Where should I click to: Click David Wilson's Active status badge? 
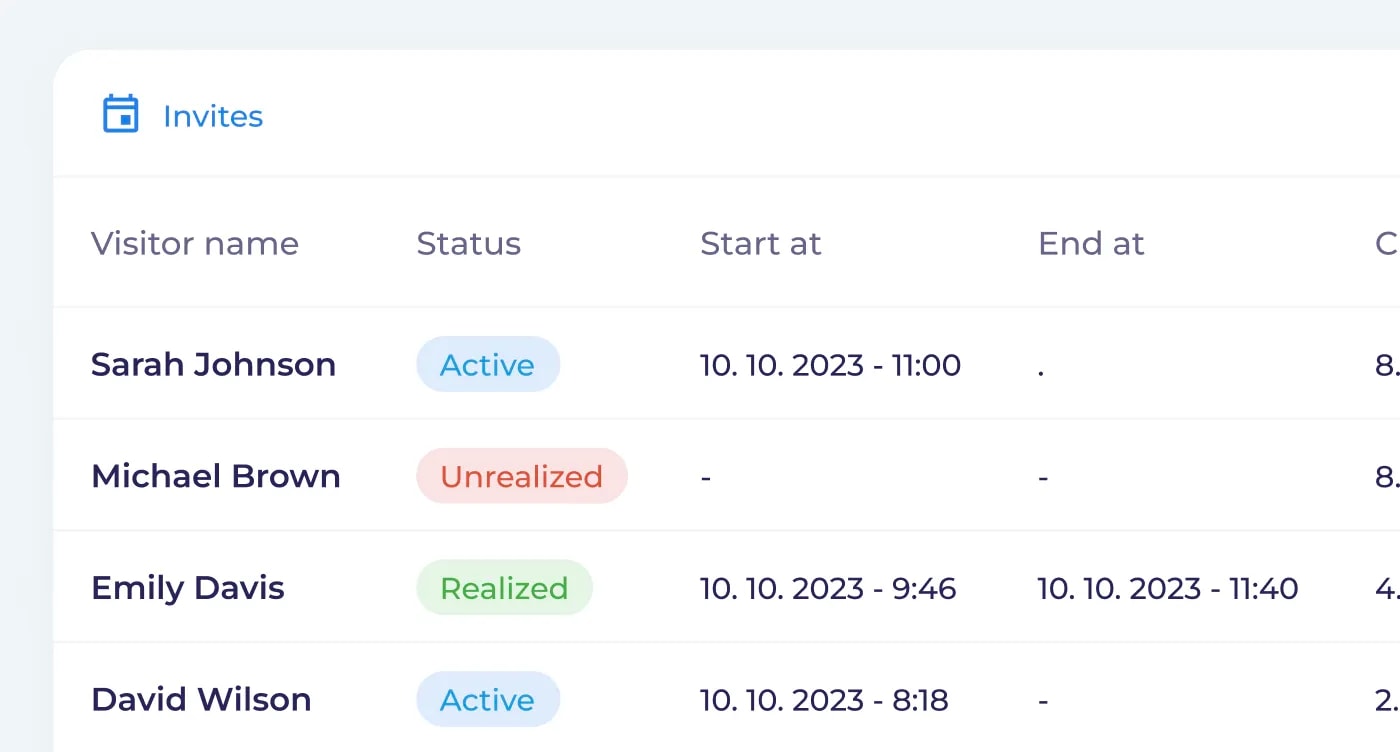(488, 699)
